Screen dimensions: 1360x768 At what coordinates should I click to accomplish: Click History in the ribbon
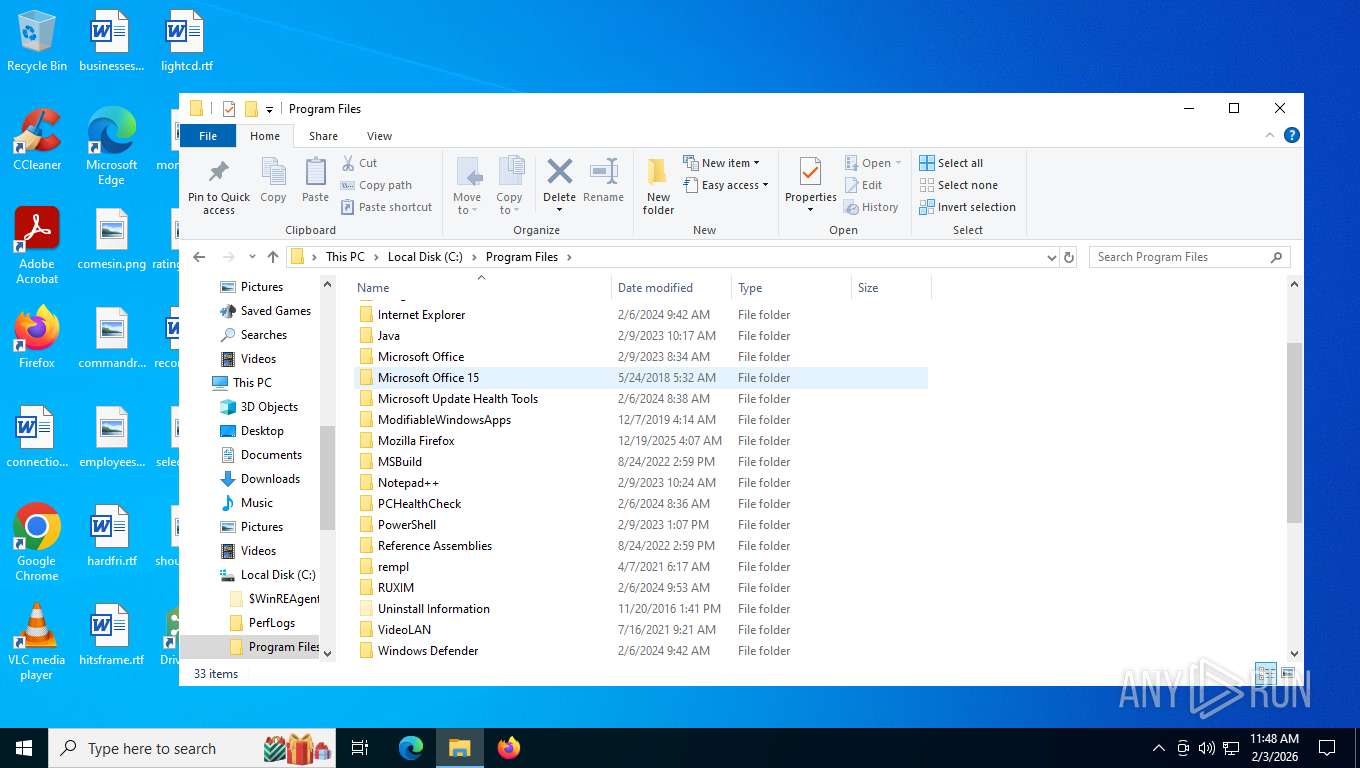[x=871, y=207]
